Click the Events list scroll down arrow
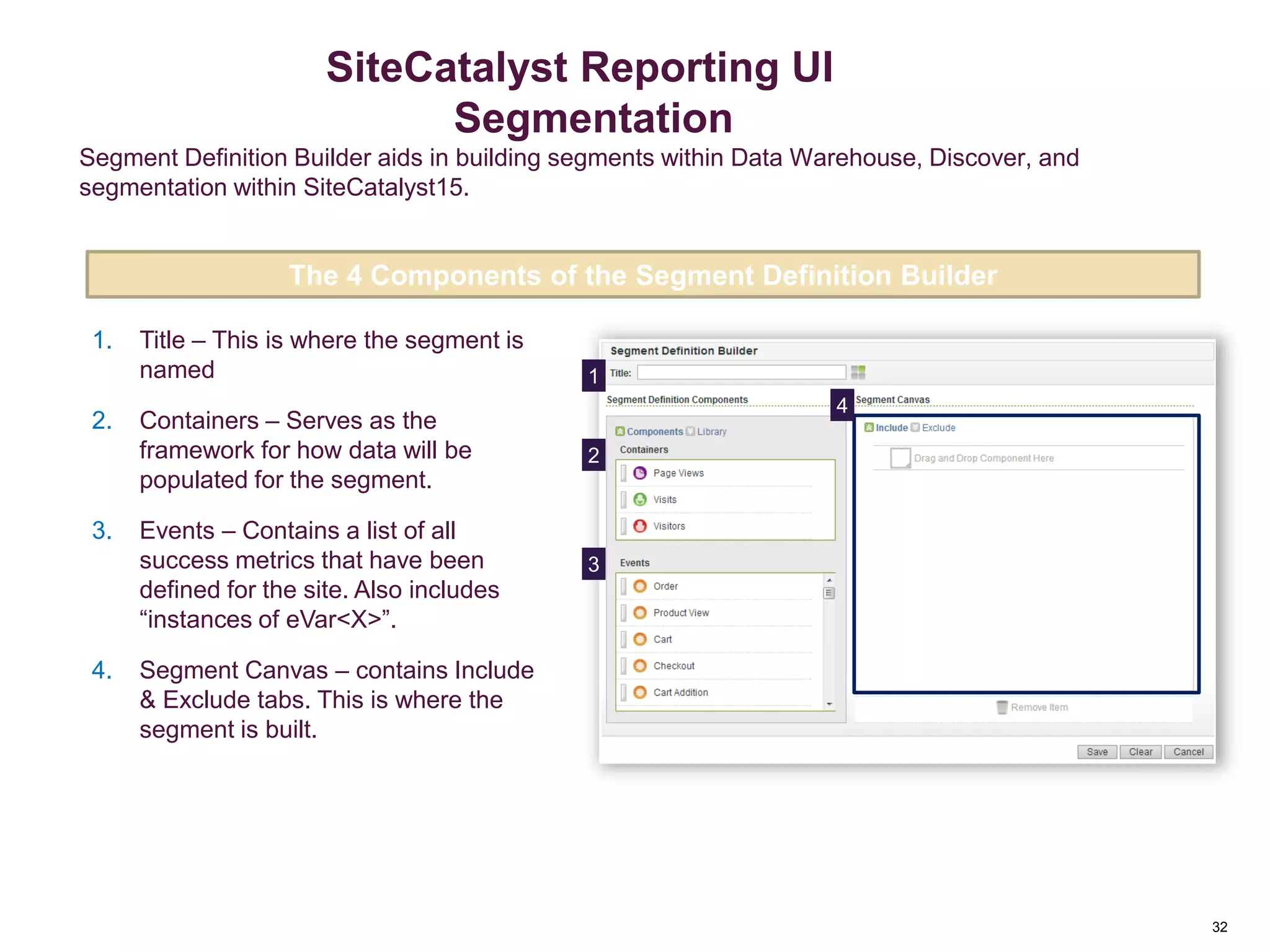 (829, 704)
